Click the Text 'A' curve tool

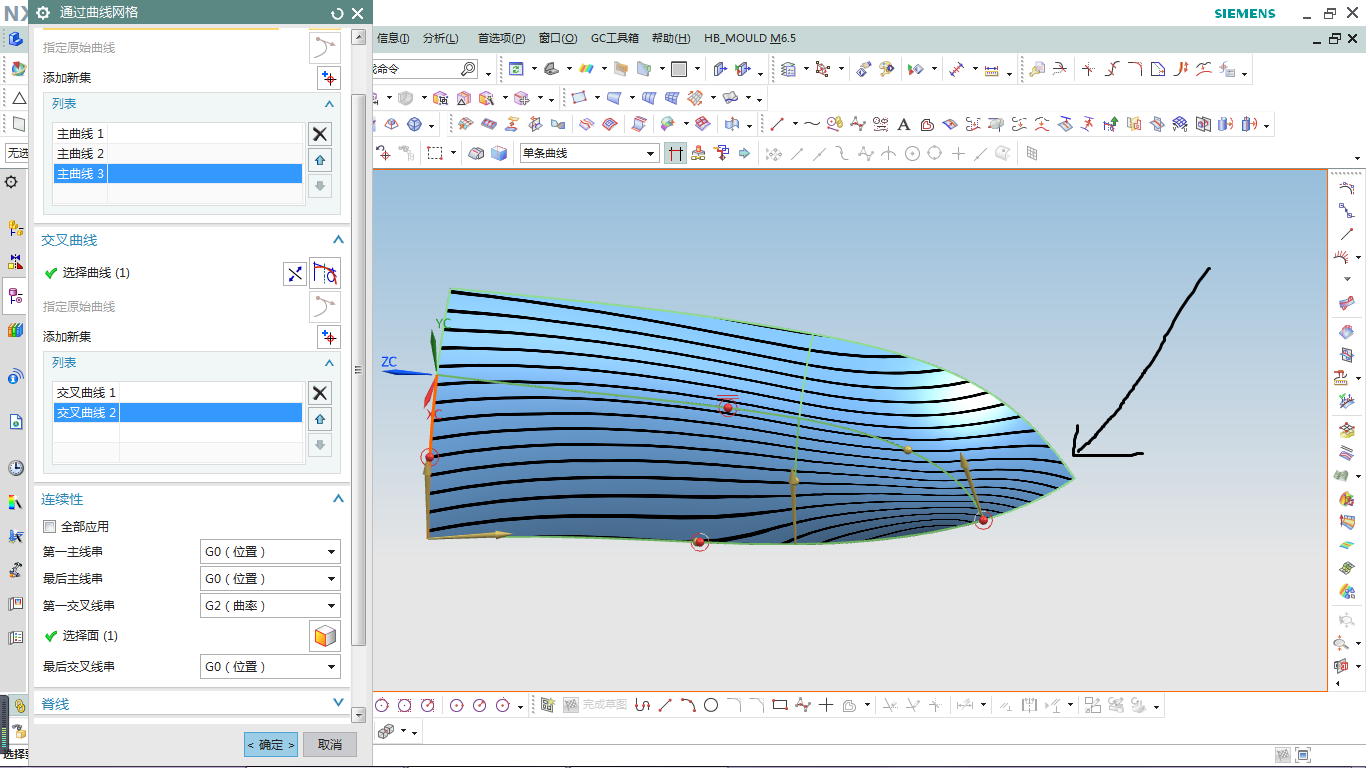904,125
